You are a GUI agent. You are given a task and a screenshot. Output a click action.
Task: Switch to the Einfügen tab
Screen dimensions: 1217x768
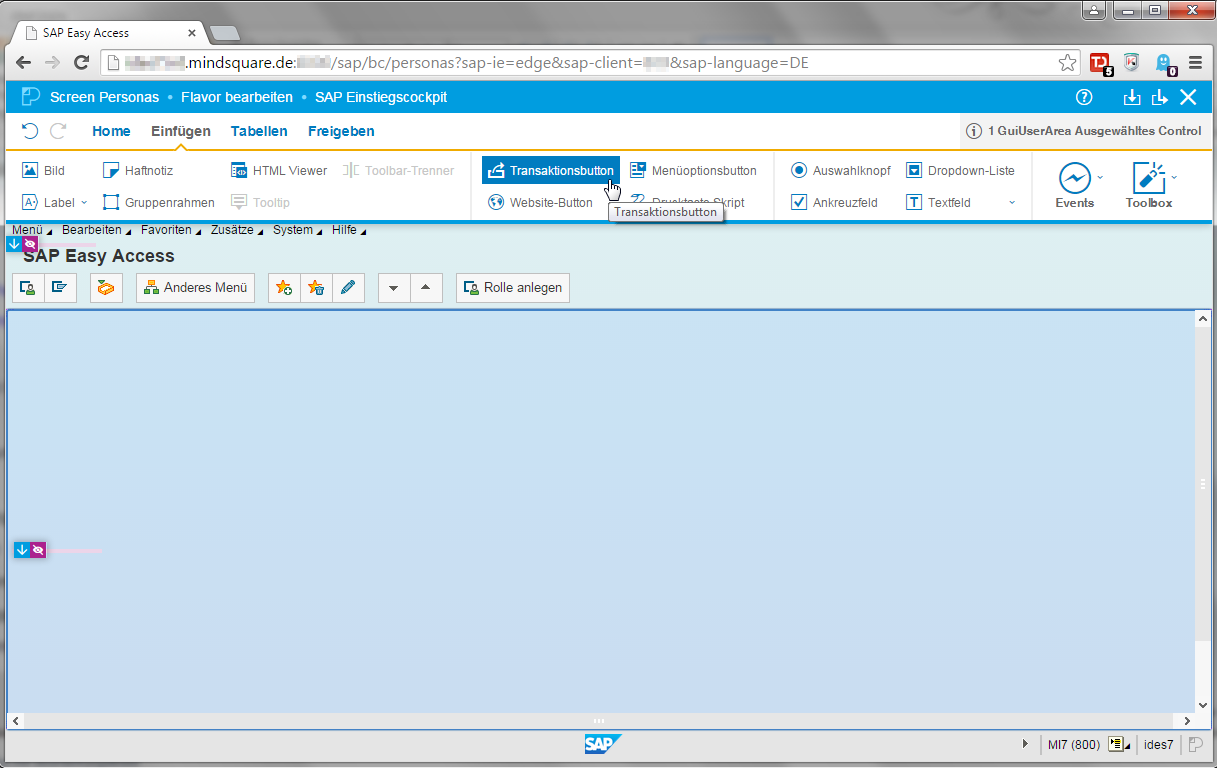coord(181,131)
